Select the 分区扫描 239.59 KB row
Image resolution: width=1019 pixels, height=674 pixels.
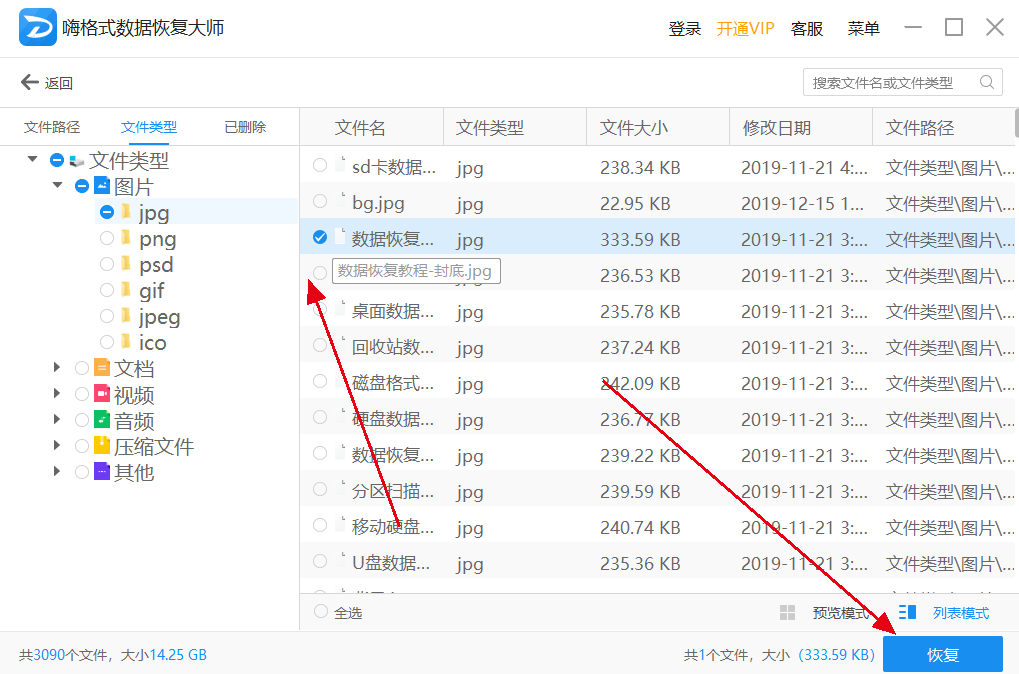(658, 491)
